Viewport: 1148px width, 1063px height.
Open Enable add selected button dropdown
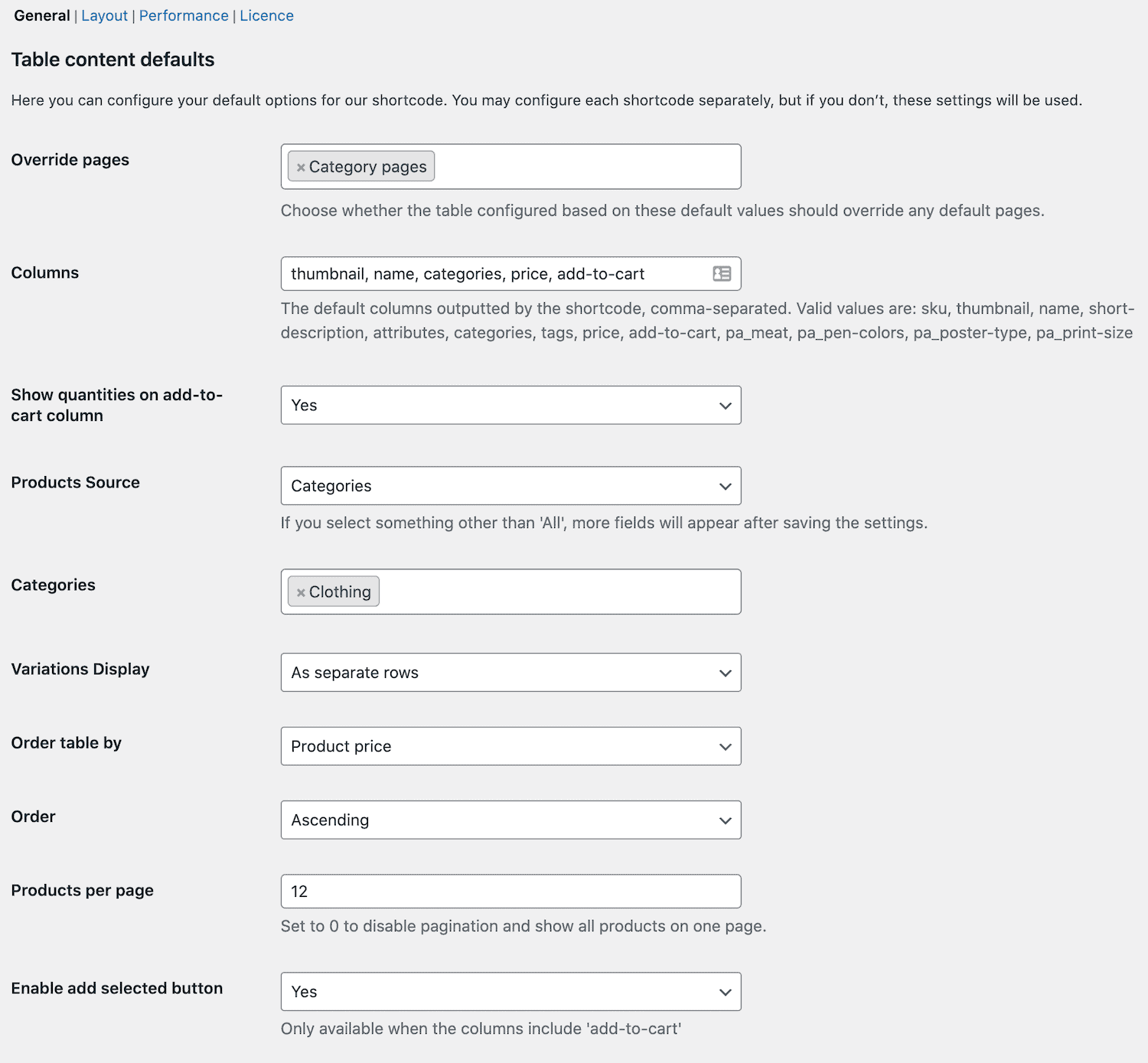tap(510, 992)
